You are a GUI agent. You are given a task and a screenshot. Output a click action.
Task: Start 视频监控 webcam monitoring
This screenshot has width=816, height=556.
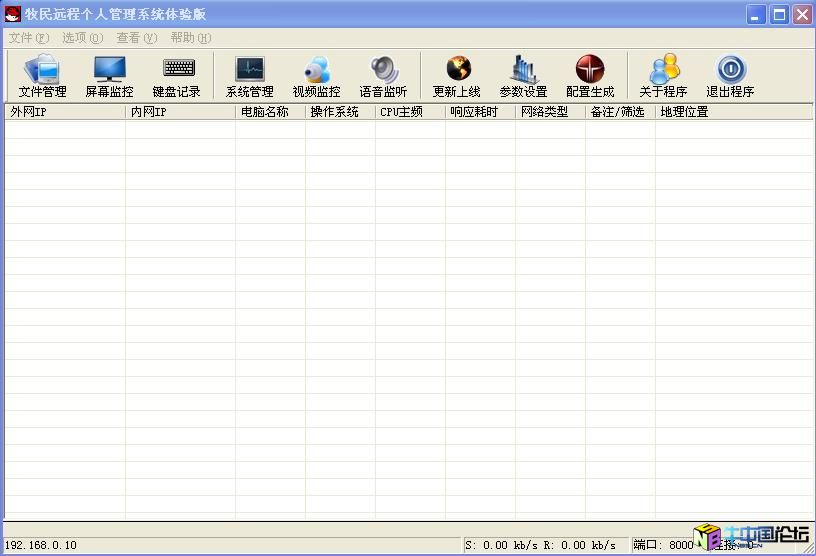pos(316,76)
